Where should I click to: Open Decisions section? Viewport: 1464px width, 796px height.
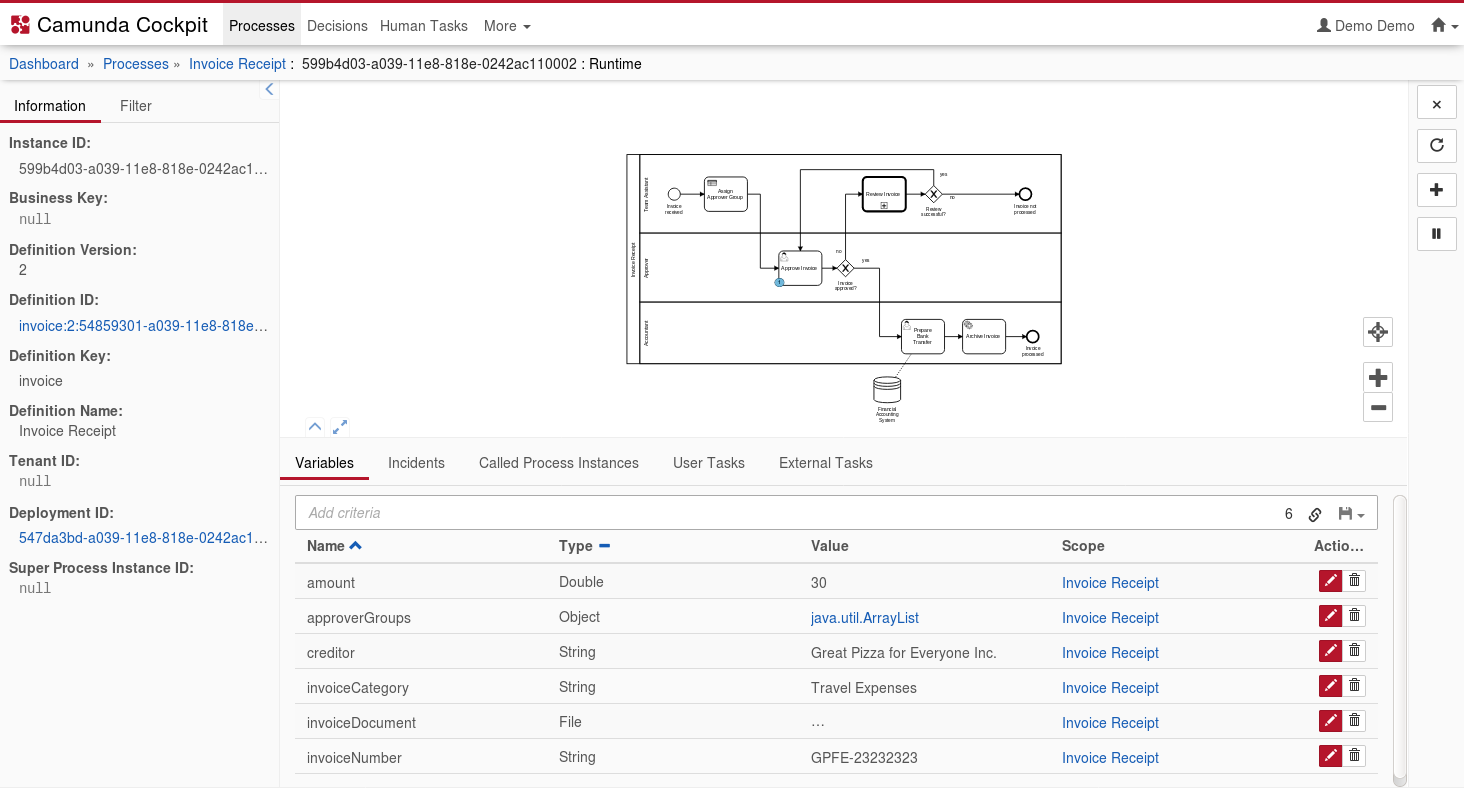point(337,26)
